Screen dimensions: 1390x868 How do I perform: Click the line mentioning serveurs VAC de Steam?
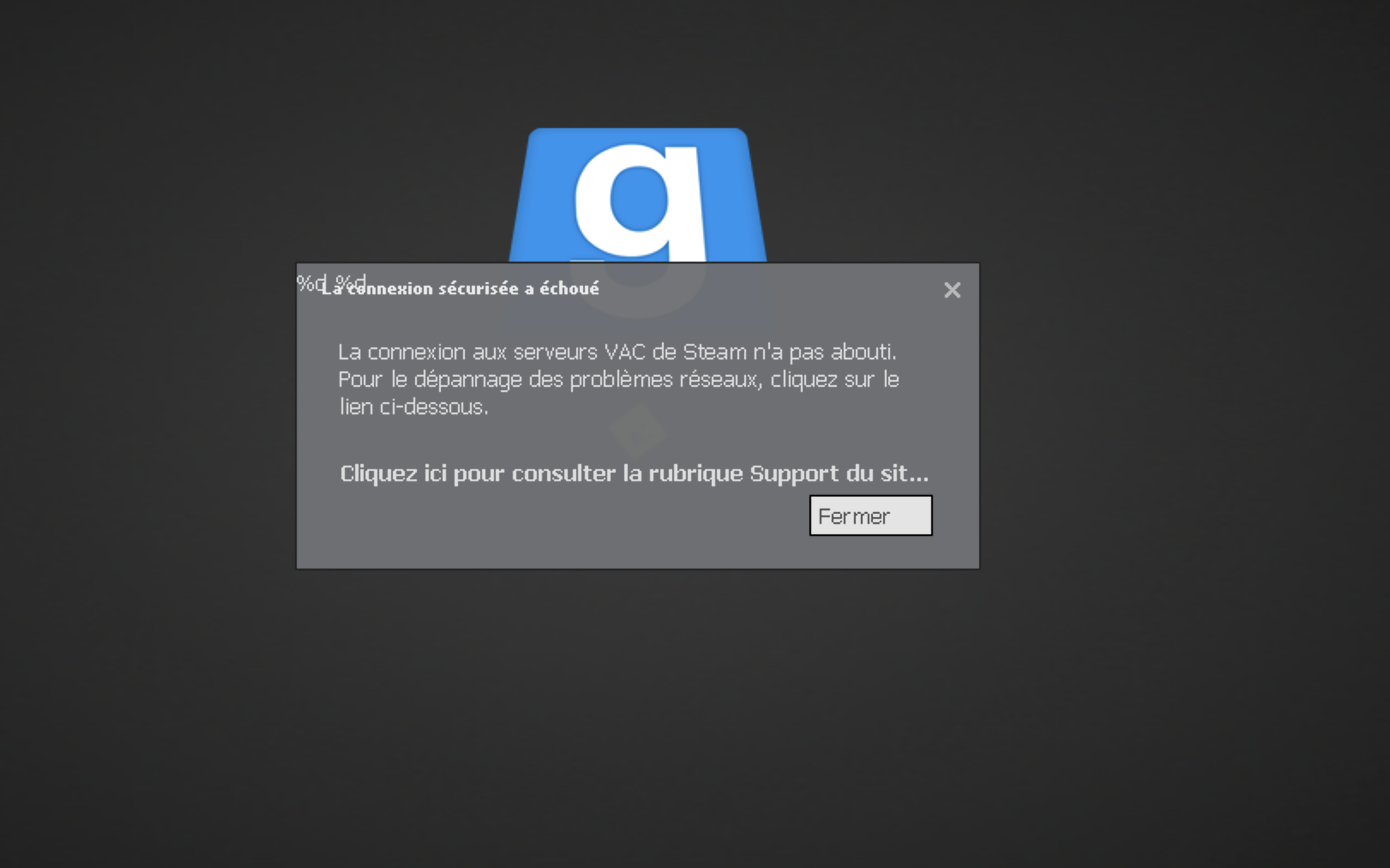tap(617, 352)
